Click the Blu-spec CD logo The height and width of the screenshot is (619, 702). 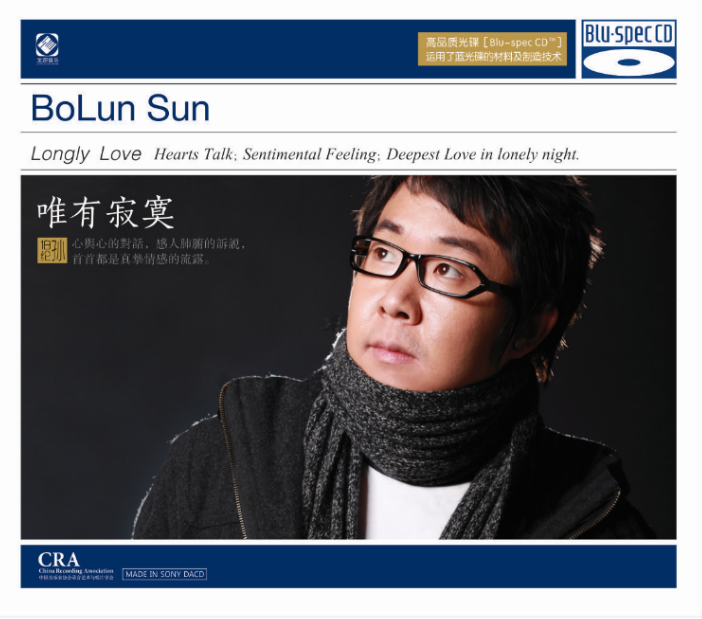pyautogui.click(x=629, y=49)
